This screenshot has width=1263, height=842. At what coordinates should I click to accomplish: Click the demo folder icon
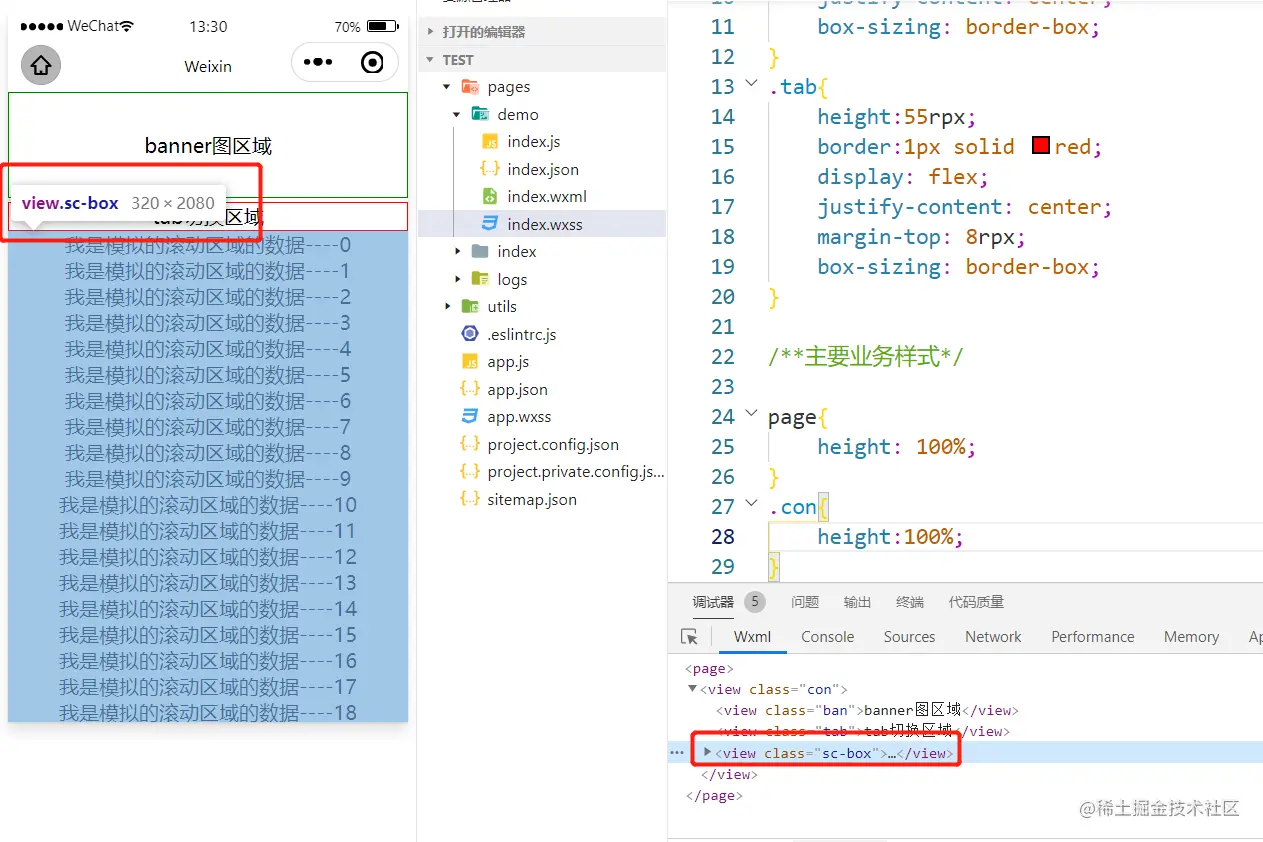pyautogui.click(x=480, y=114)
